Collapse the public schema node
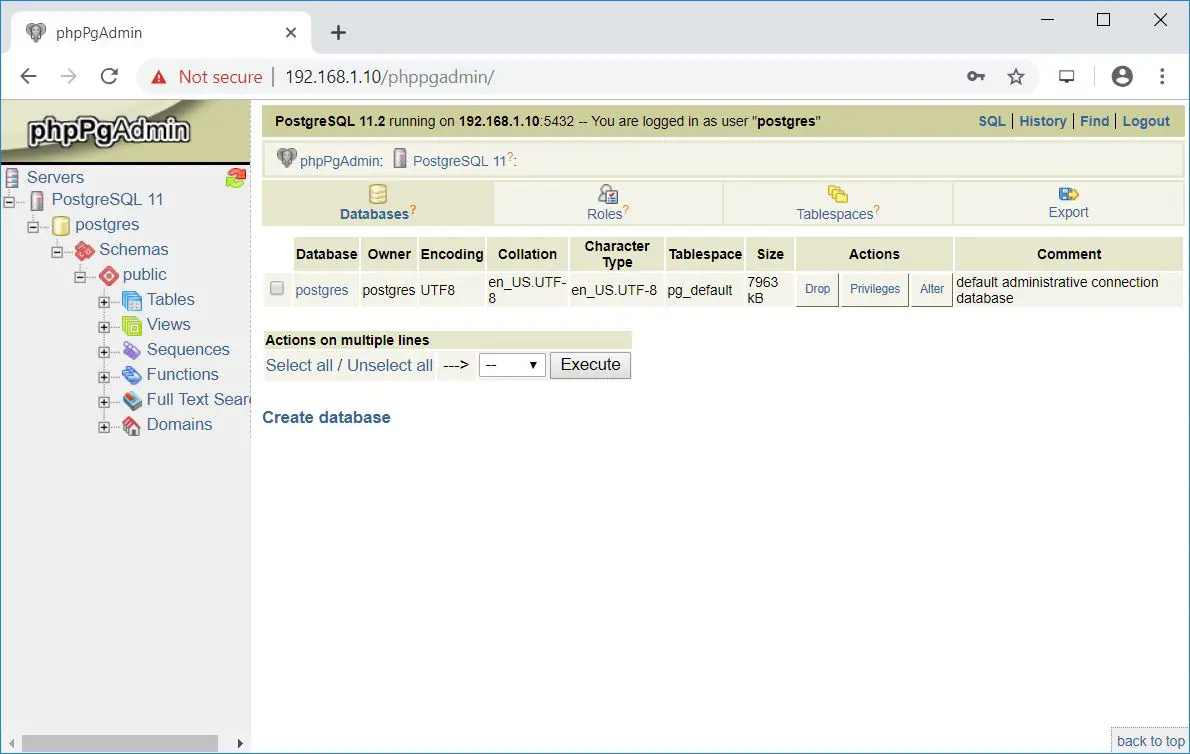Viewport: 1190px width, 754px height. [x=80, y=276]
